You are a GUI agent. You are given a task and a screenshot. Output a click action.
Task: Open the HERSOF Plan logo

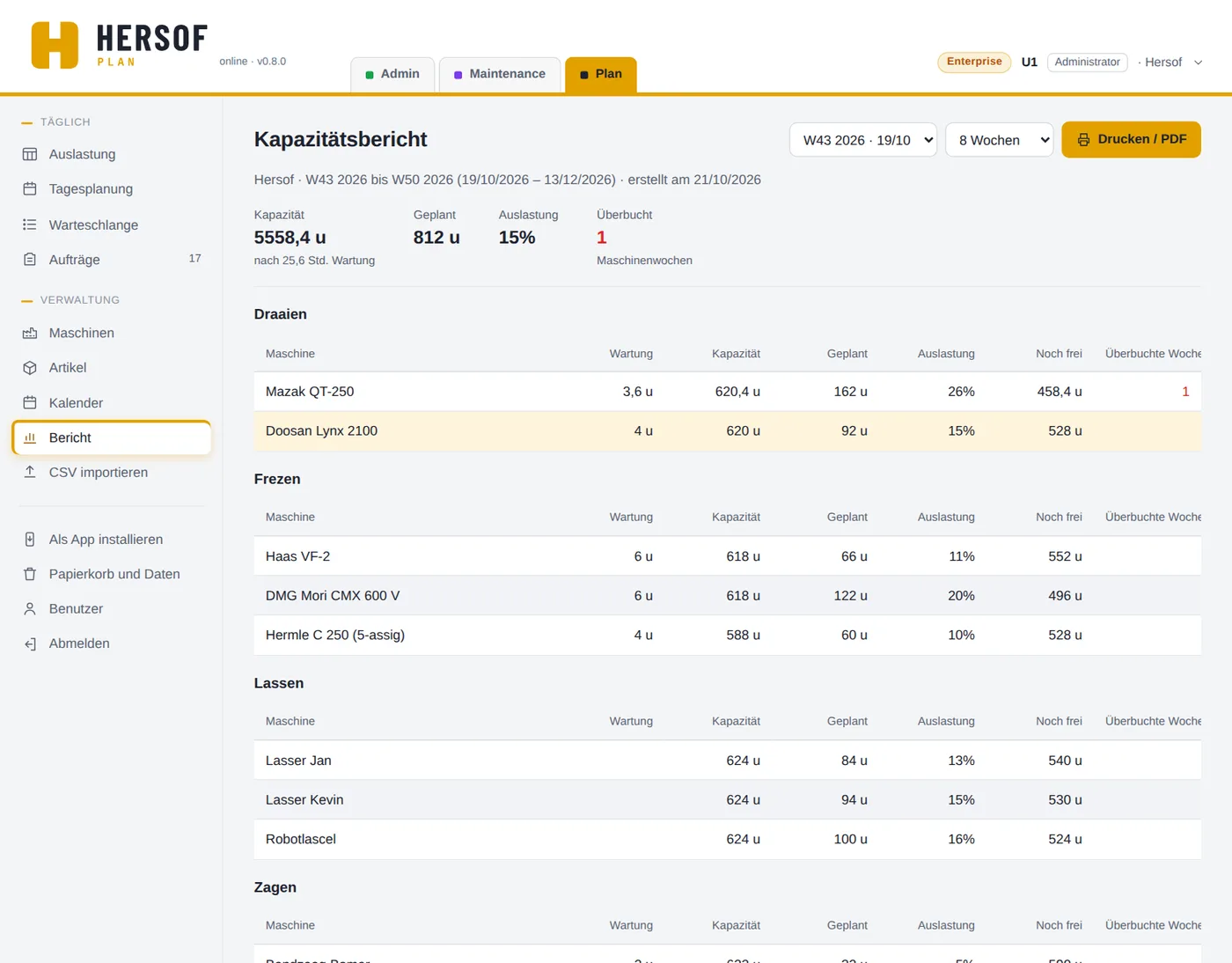click(120, 45)
